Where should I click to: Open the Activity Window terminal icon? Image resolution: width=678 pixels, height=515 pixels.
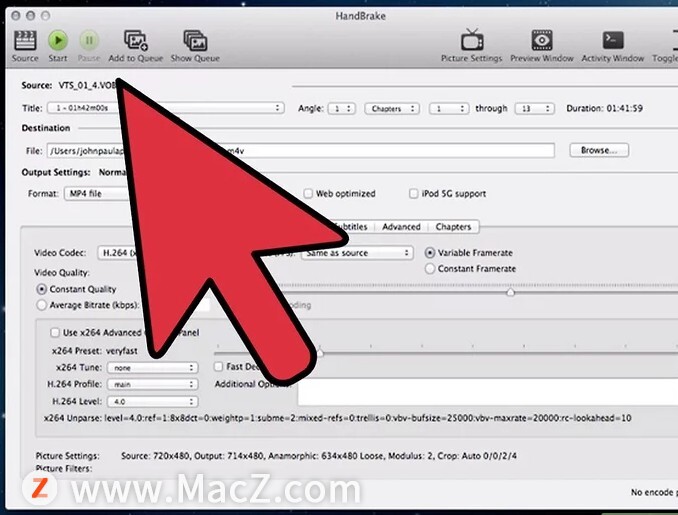pyautogui.click(x=613, y=40)
